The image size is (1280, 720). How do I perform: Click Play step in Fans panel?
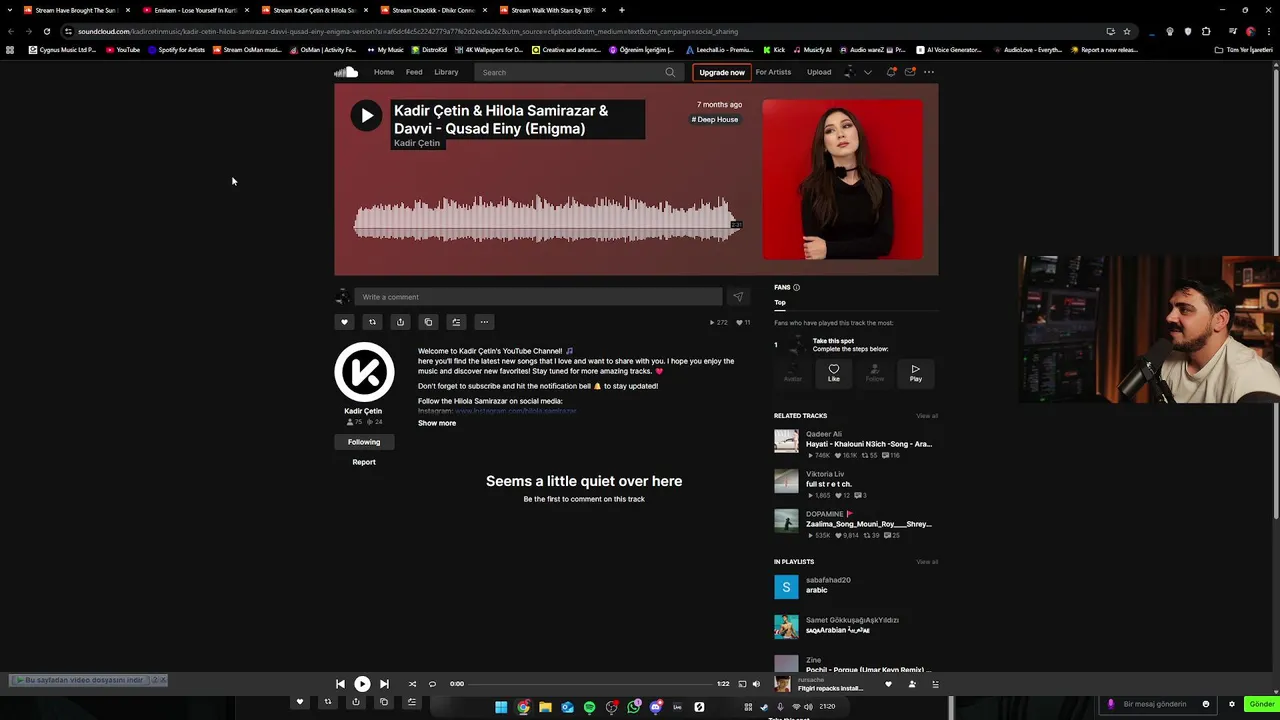pyautogui.click(x=915, y=373)
